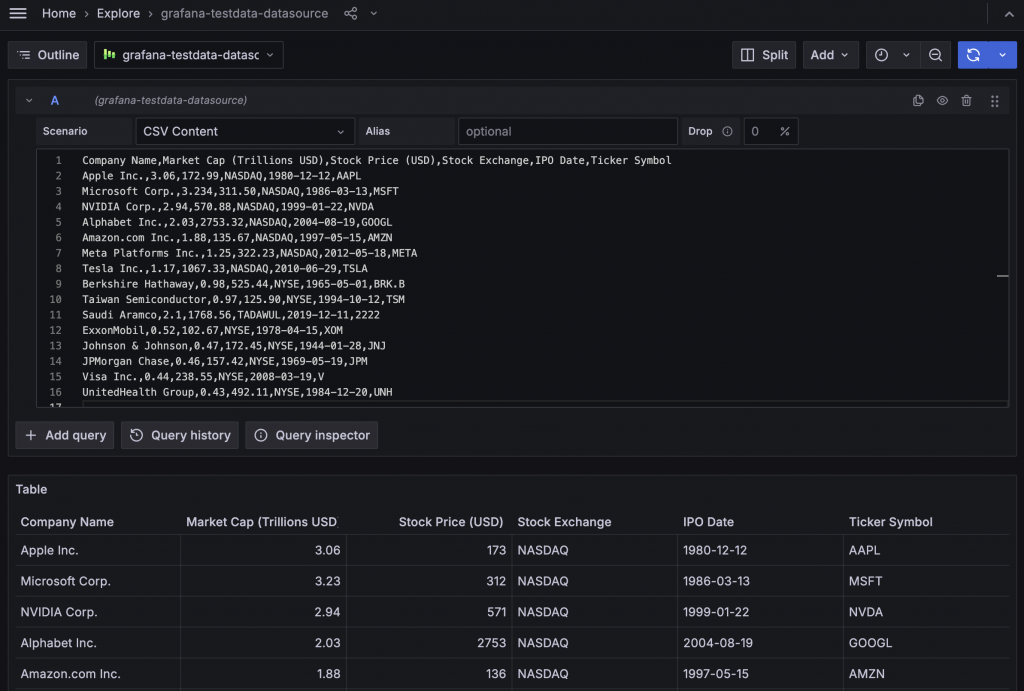Image resolution: width=1024 pixels, height=691 pixels.
Task: Click drag handle of query A
Action: tap(995, 101)
